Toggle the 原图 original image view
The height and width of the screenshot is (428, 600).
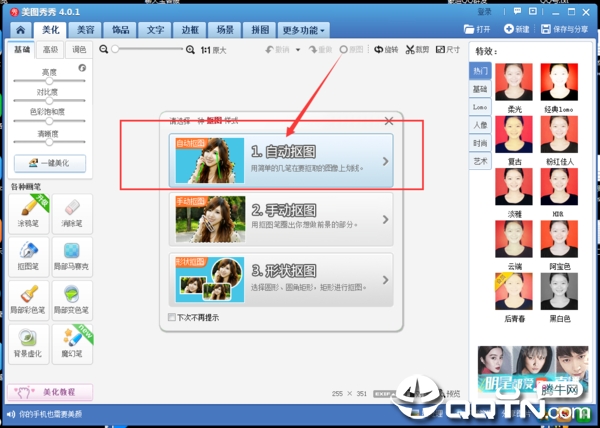point(351,50)
